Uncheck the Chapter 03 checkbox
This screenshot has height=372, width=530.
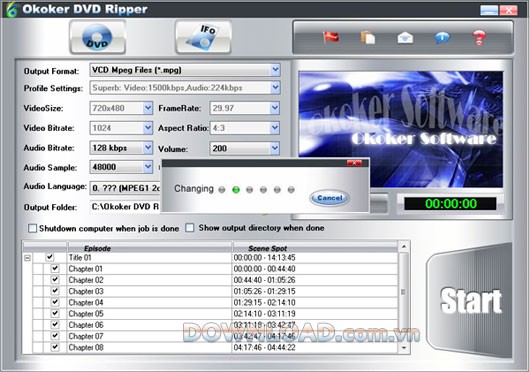pos(55,291)
